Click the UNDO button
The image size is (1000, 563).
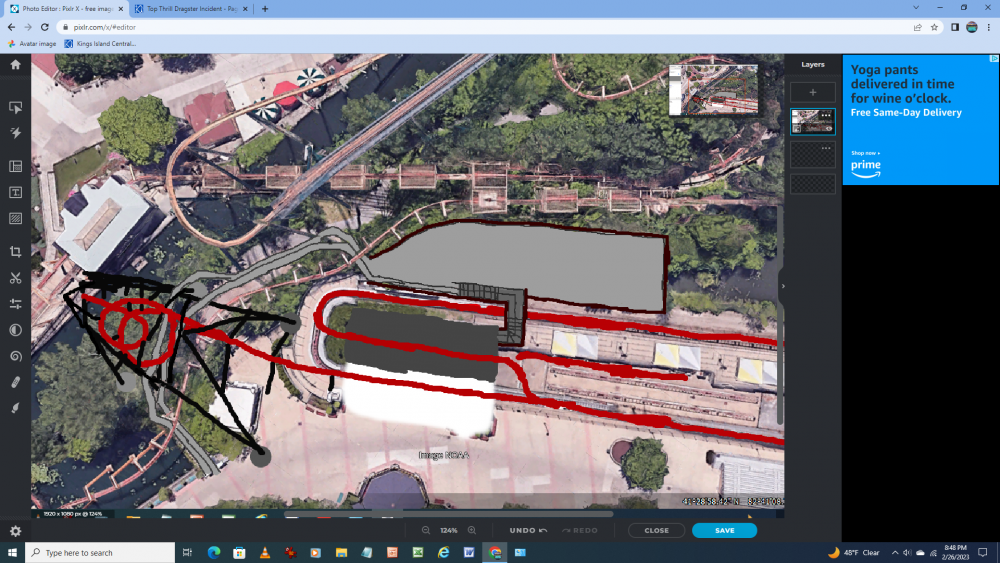(x=525, y=531)
